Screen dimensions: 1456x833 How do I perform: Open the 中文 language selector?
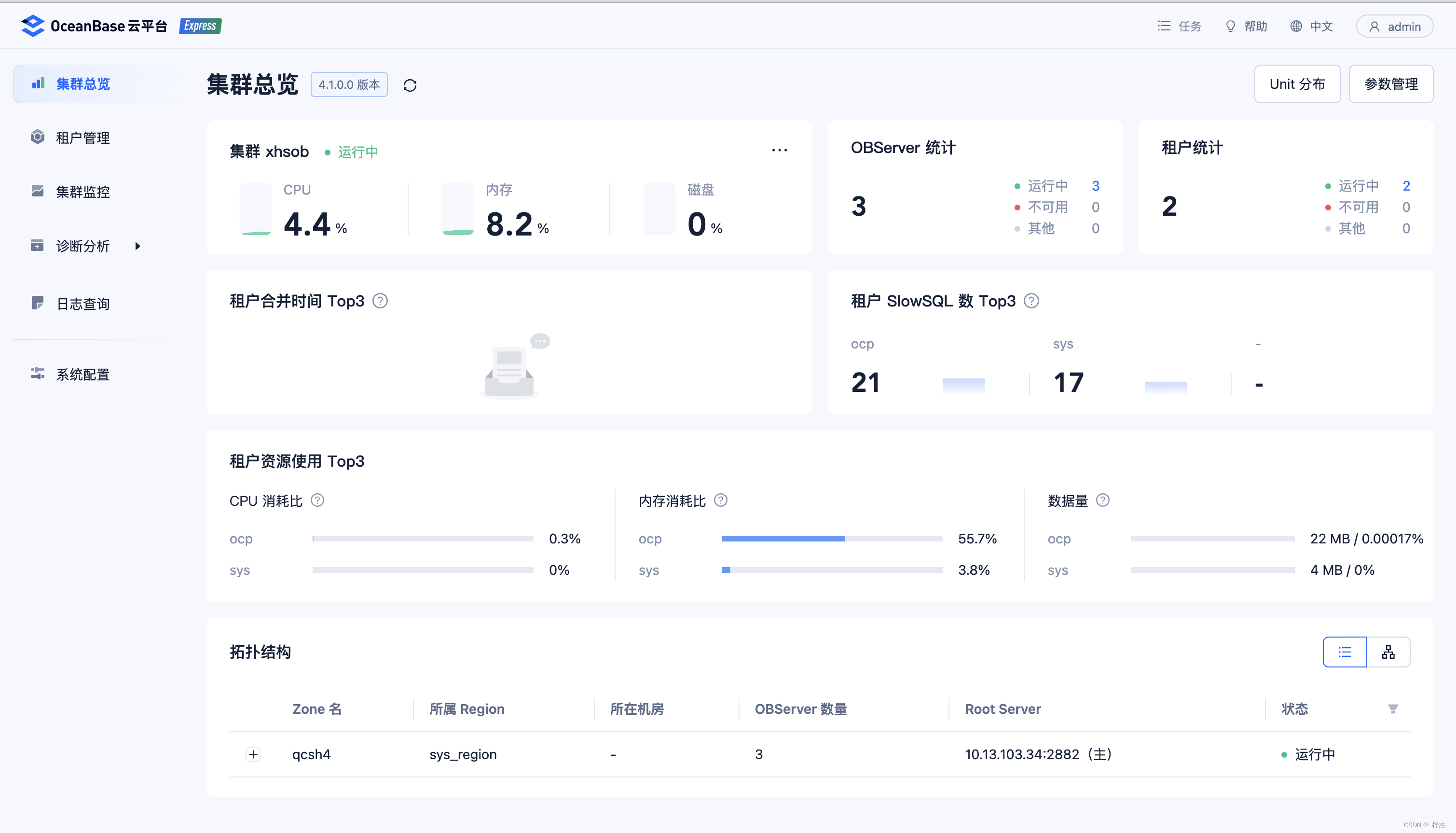coord(1311,27)
